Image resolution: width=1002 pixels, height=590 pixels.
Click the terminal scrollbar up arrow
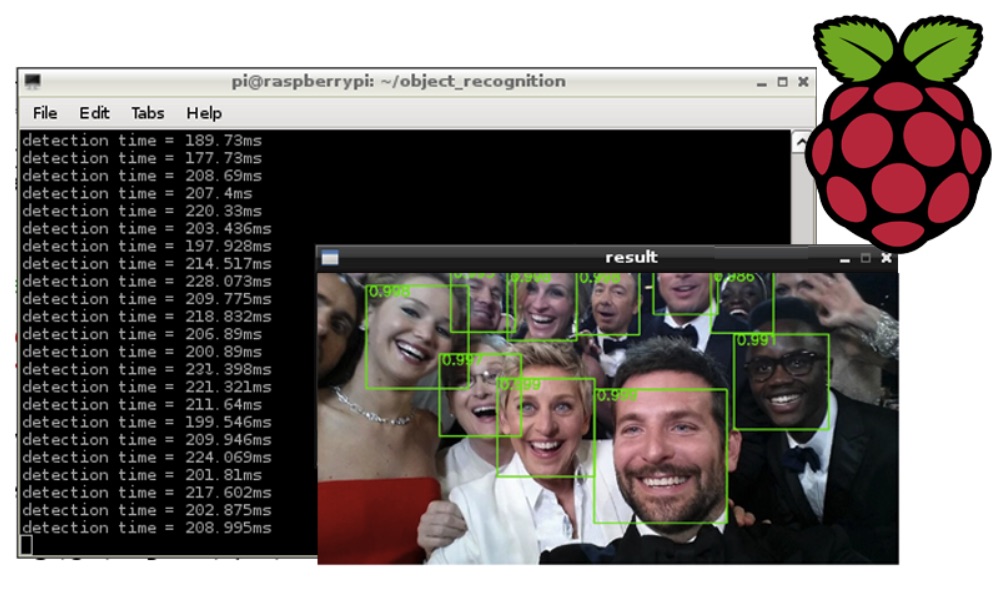(800, 142)
